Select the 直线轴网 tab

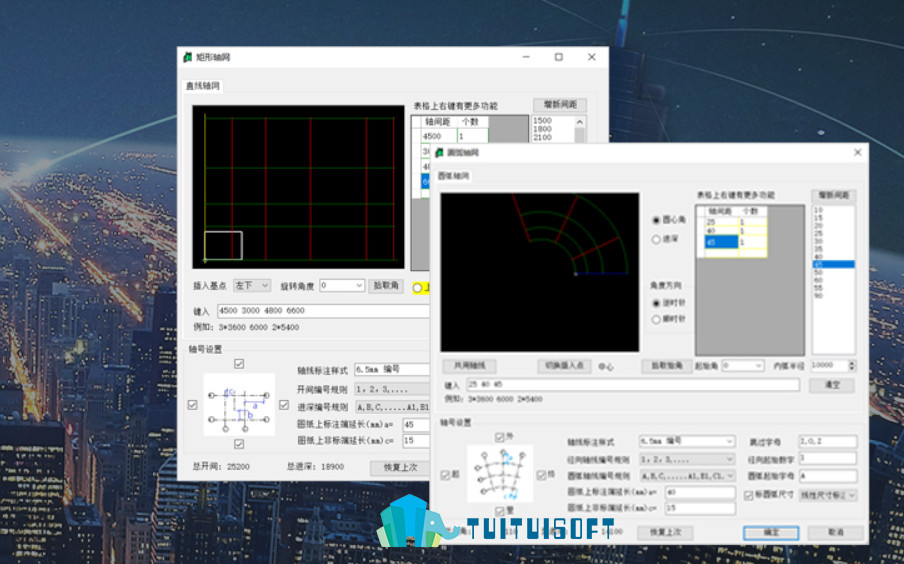coord(202,86)
